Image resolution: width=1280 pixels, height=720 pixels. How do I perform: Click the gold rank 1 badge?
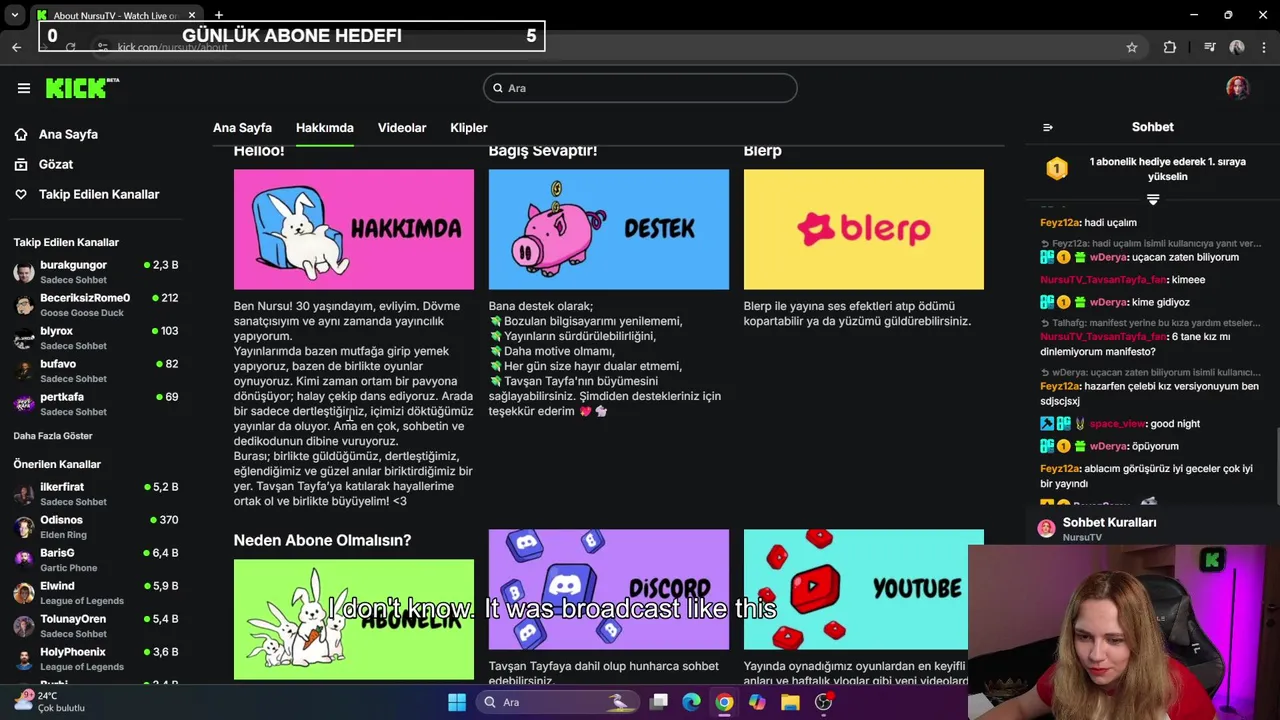coord(1057,169)
